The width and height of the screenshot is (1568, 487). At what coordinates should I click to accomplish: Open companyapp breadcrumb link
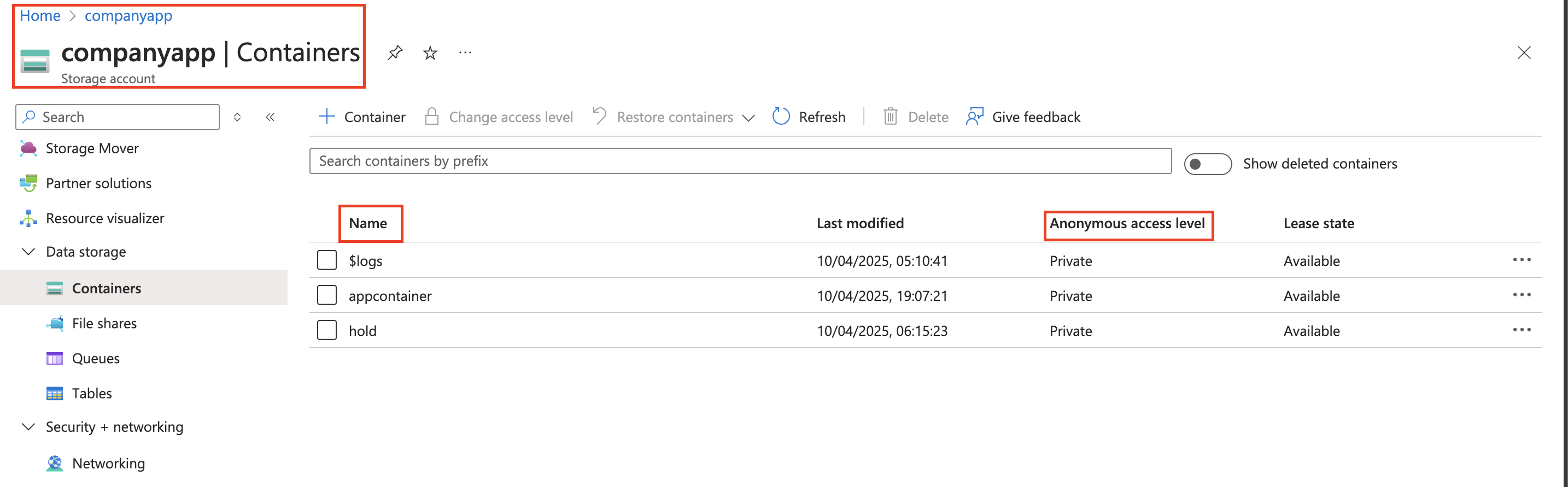128,15
